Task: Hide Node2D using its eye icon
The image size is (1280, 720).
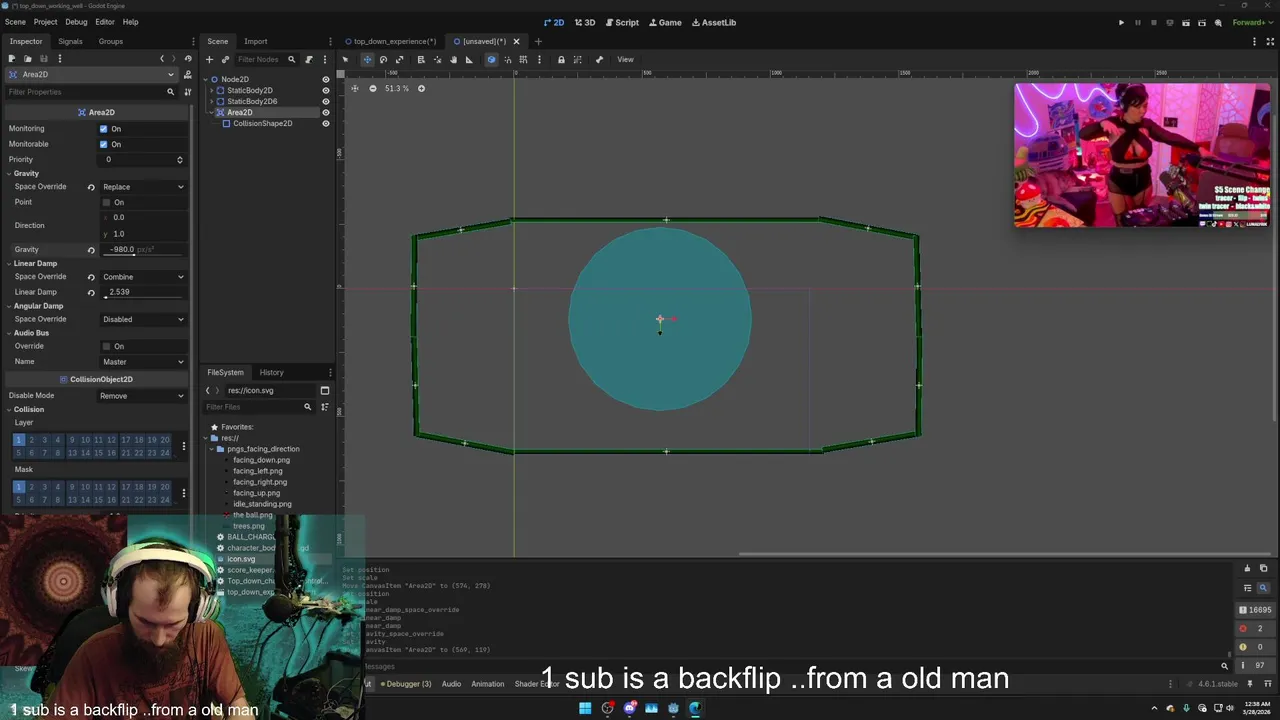Action: tap(325, 79)
